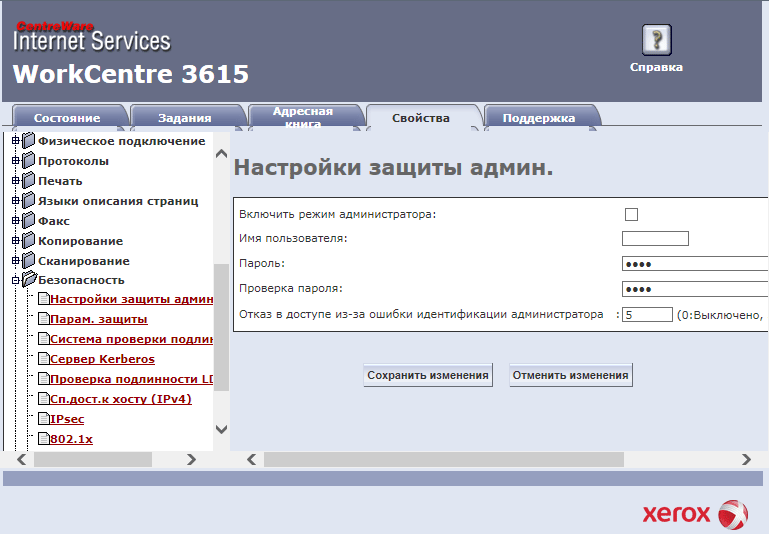769x534 pixels.
Task: Click Отменить изменения button
Action: pyautogui.click(x=570, y=375)
